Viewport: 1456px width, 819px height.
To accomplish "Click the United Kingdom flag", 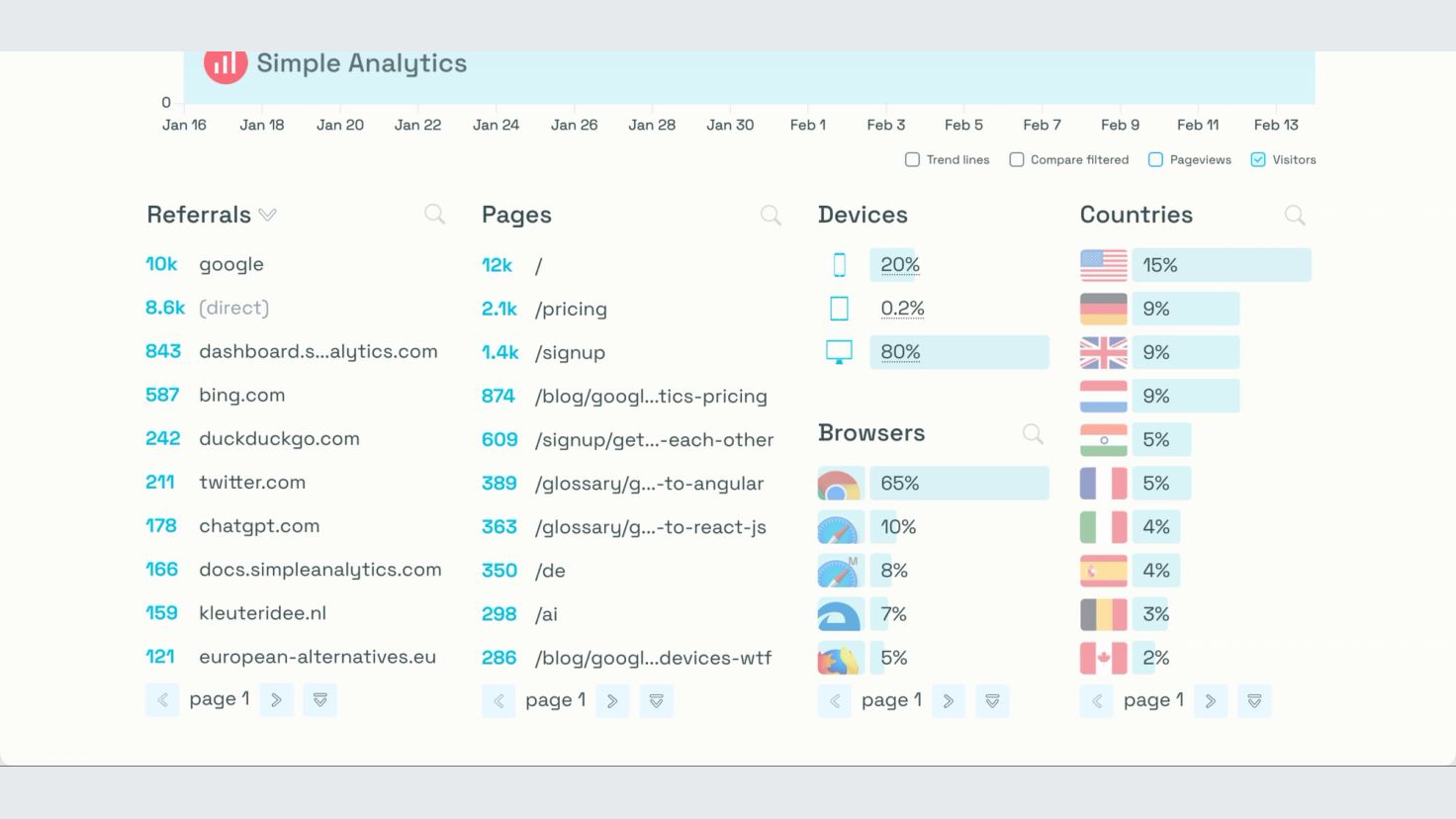I will click(1104, 352).
